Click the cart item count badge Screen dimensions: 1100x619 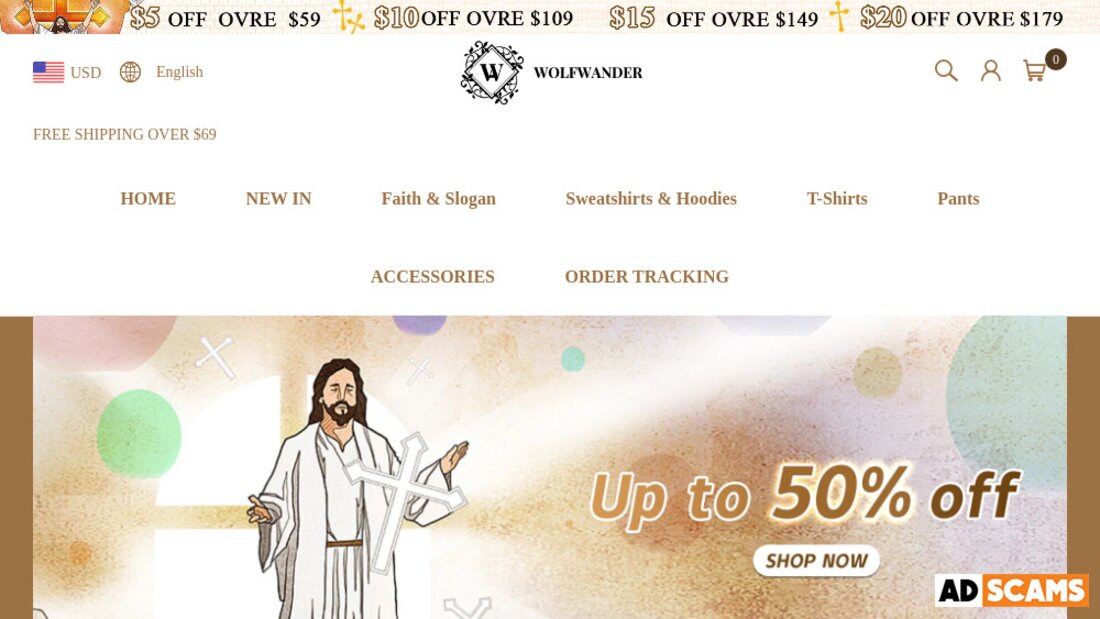tap(1055, 60)
